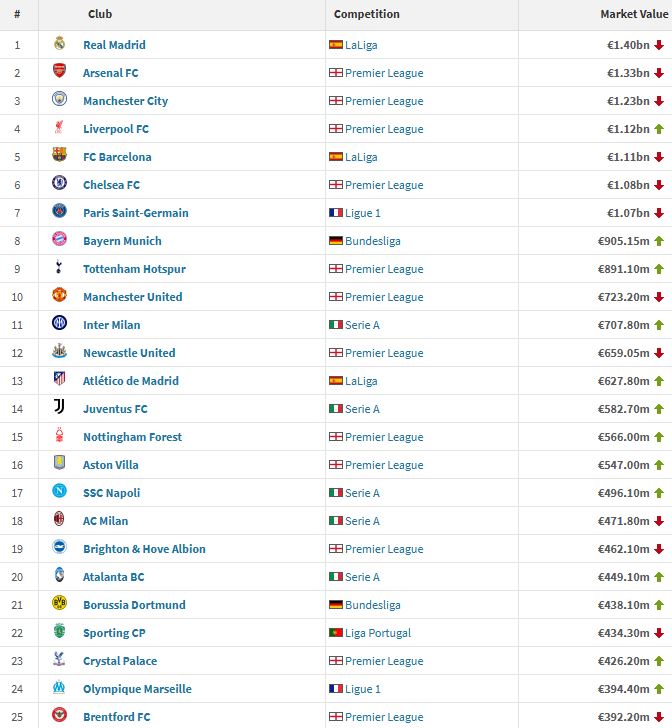Click the Inter Milan crest icon
Viewport: 672px width, 728px height.
[59, 324]
